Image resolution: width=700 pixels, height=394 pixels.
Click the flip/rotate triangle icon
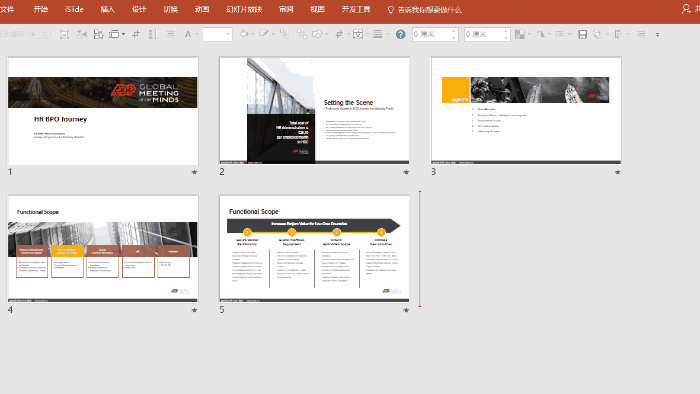coord(541,34)
